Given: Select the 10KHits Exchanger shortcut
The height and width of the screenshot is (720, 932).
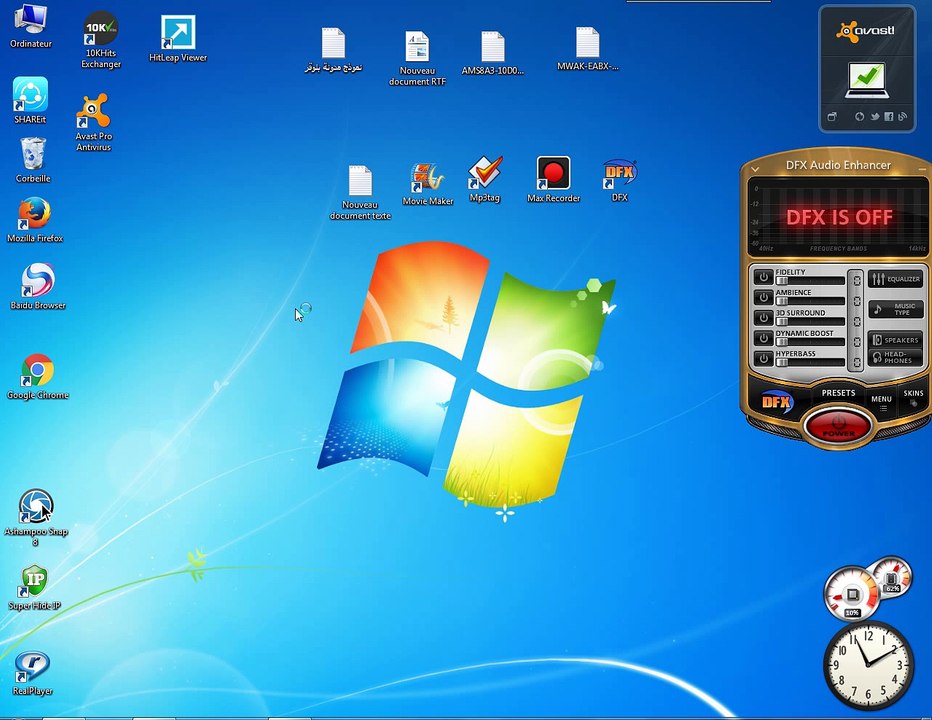Looking at the screenshot, I should 100,41.
